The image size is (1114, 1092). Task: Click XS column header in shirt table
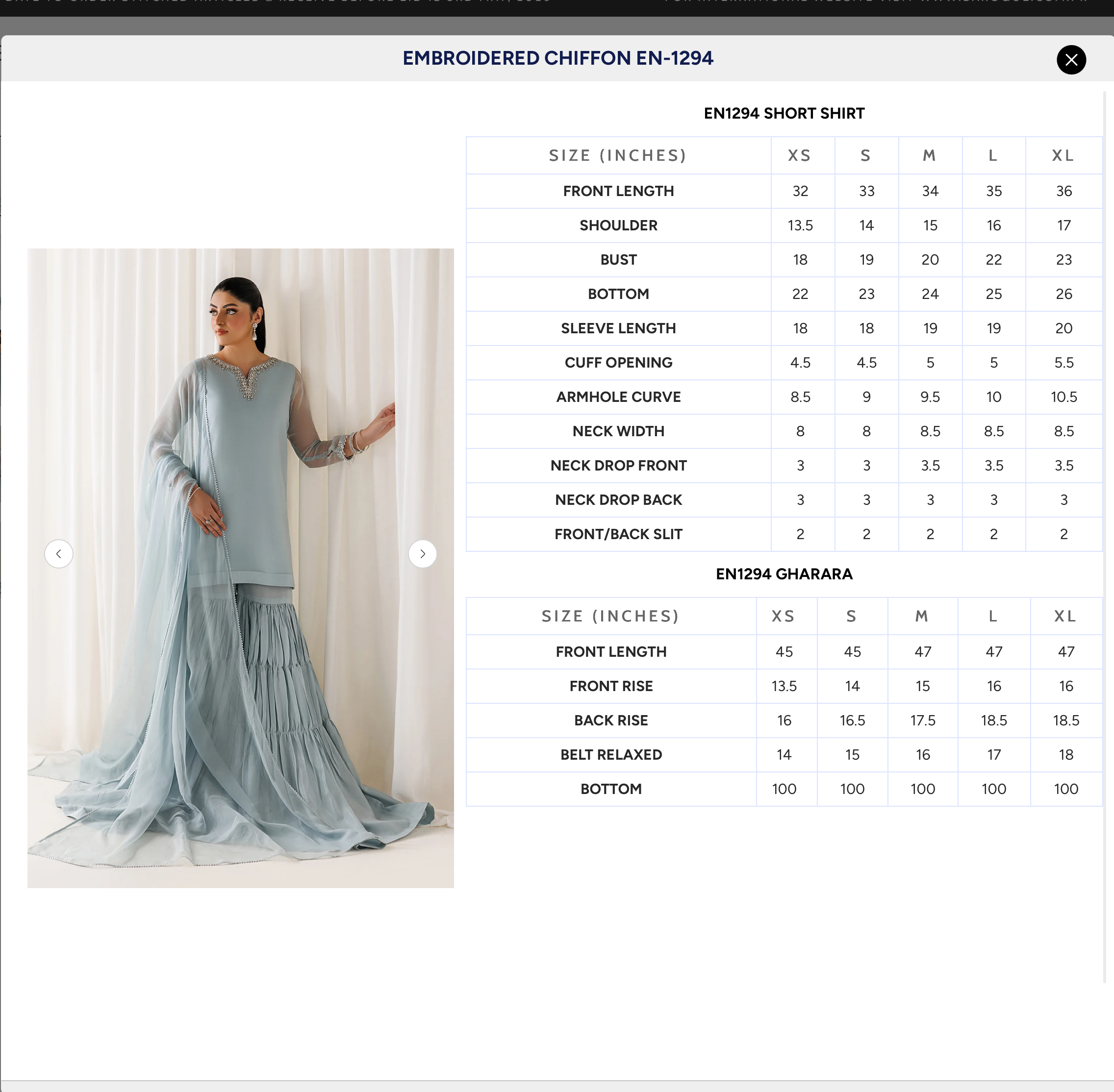(x=800, y=155)
